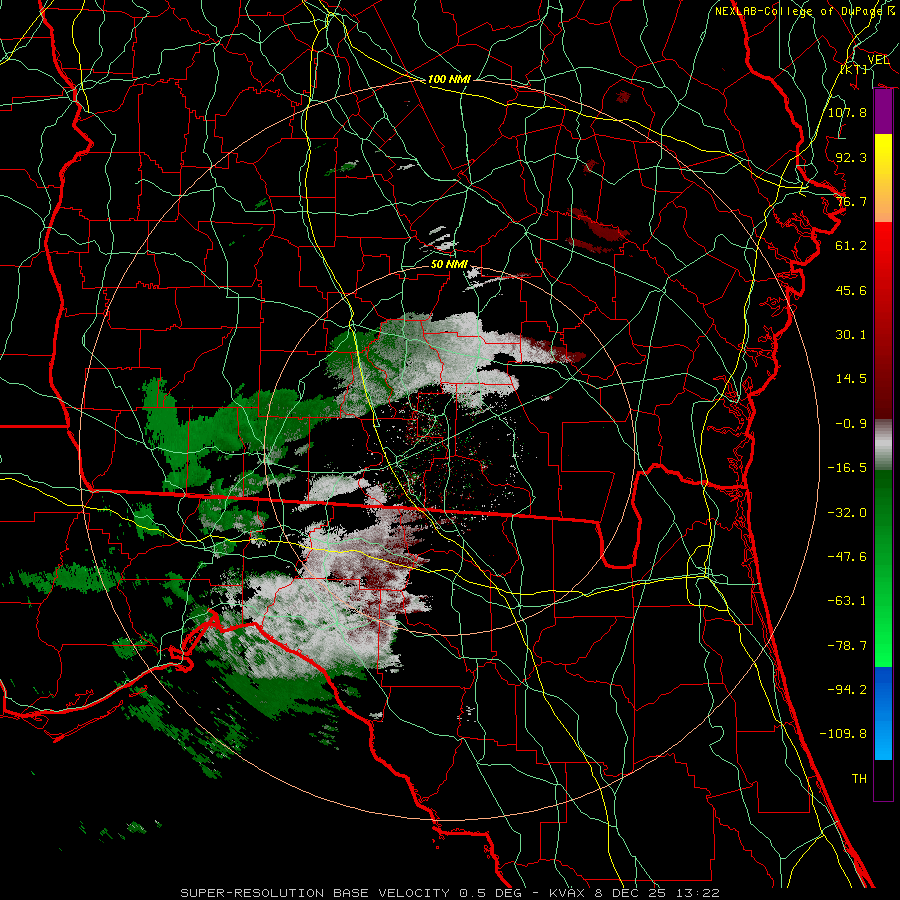
Task: Select the 45.6 legend value
Action: 851,290
